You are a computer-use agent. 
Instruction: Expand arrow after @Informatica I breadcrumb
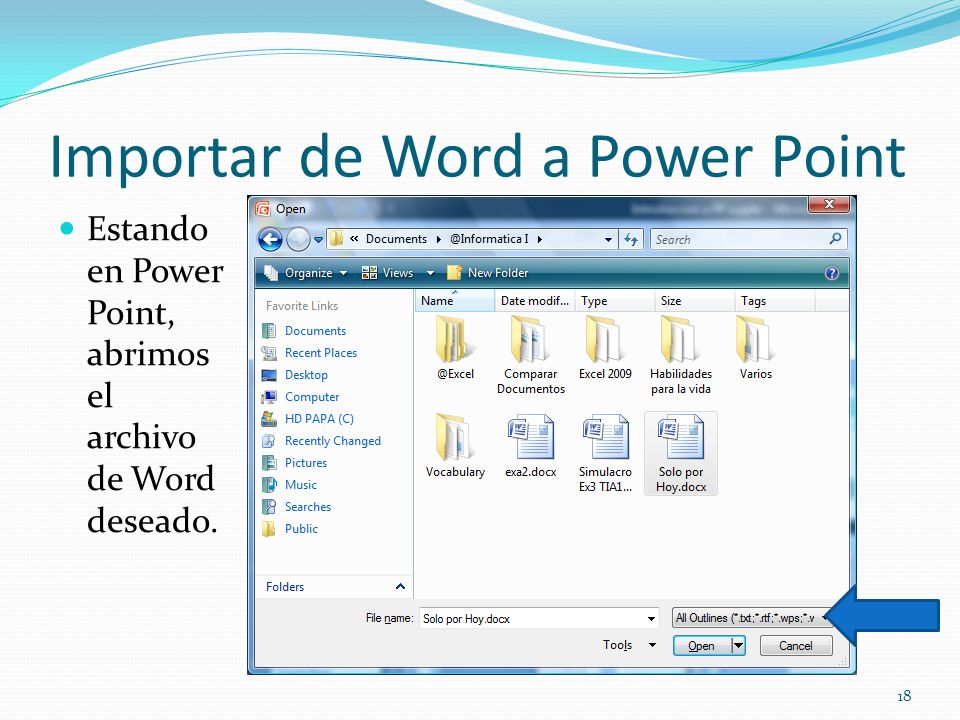[539, 239]
